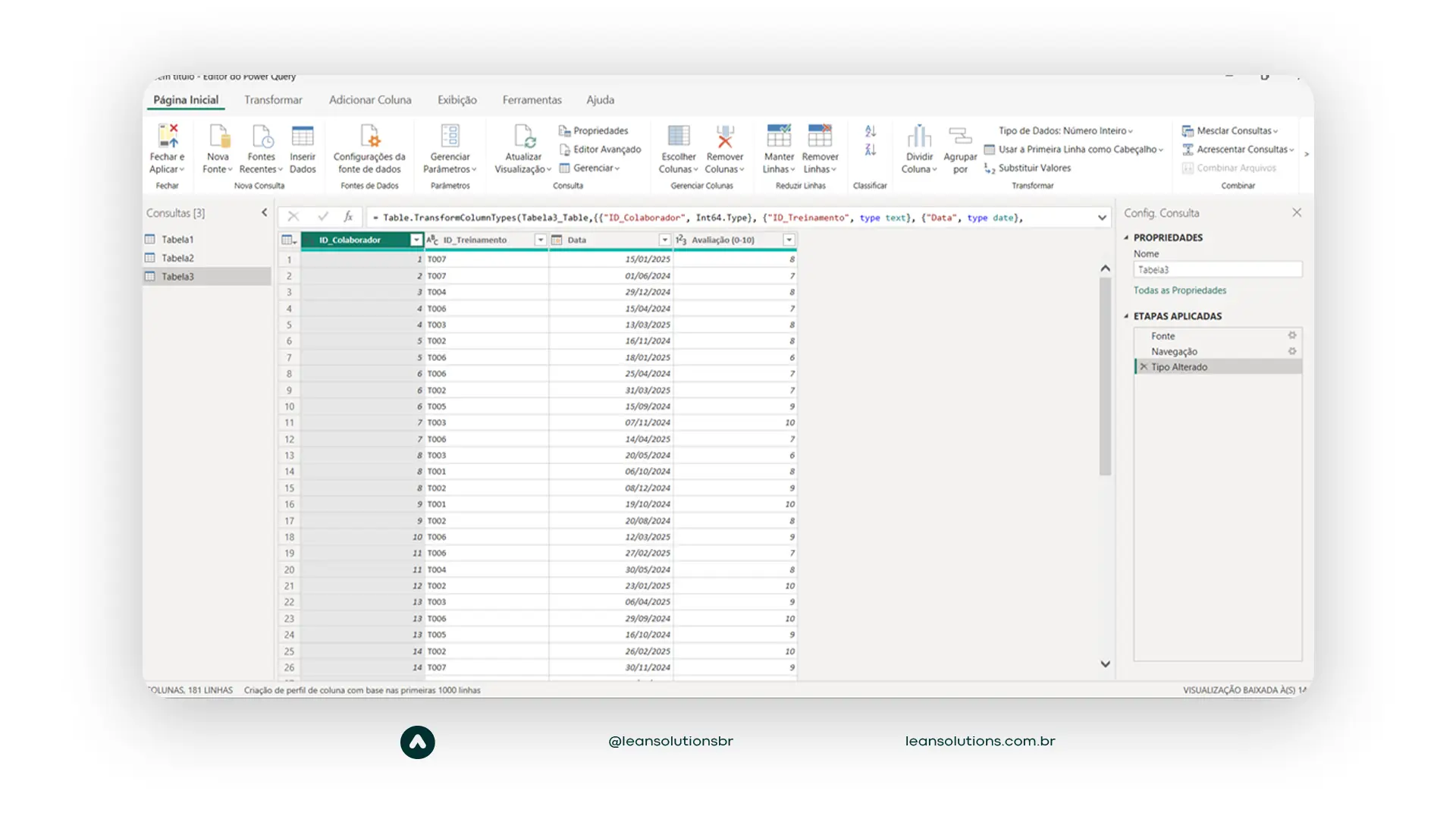Click the Inserir Dados icon

click(303, 136)
